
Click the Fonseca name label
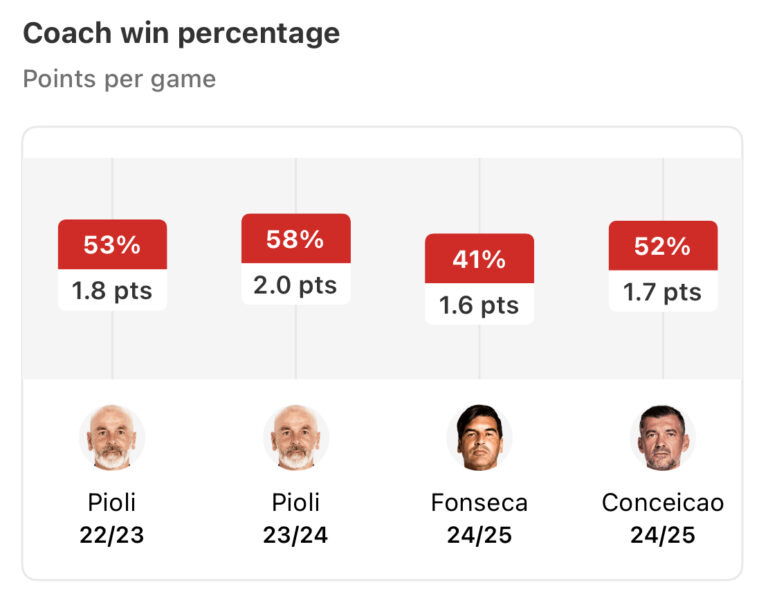(479, 502)
